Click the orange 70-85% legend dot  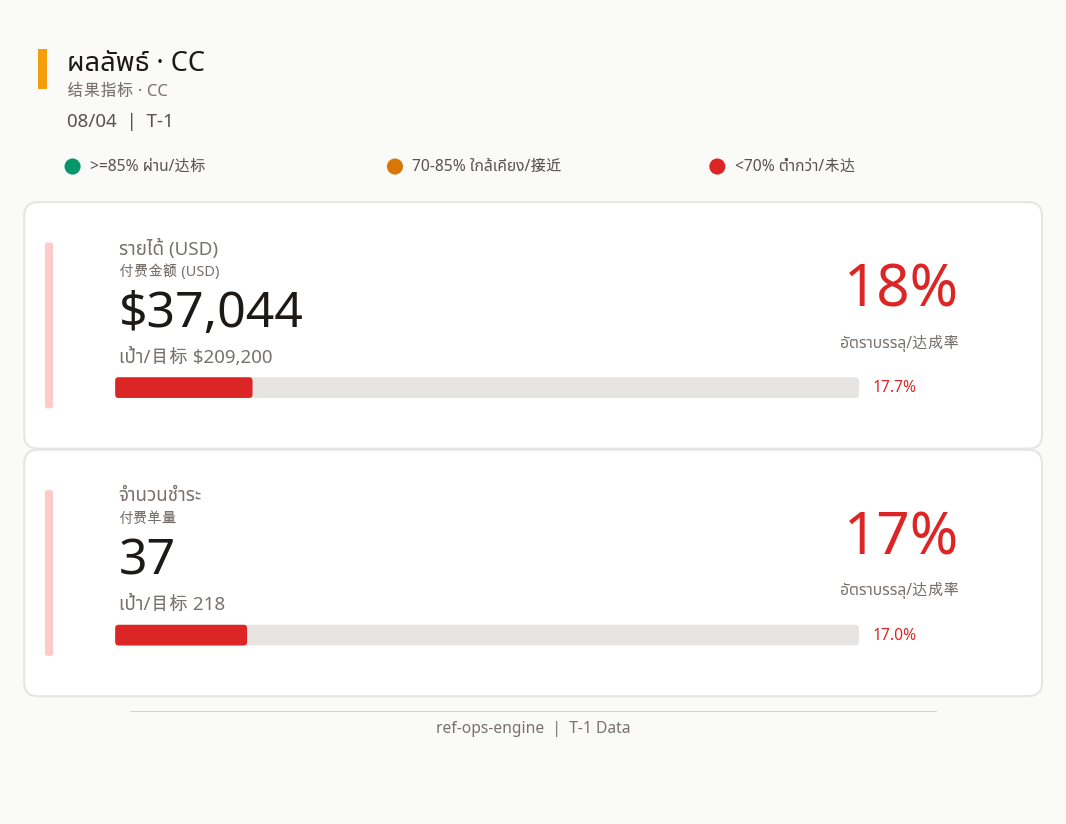(x=395, y=166)
